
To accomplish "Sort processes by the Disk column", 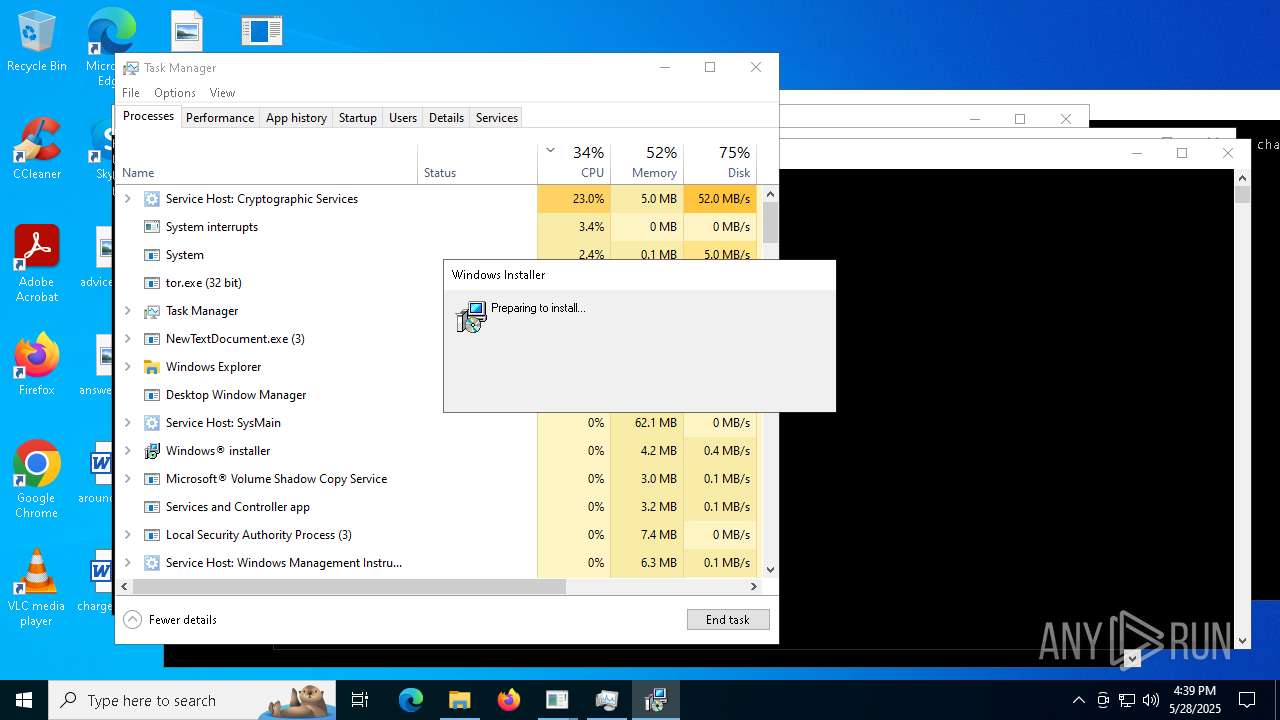I will (x=720, y=163).
